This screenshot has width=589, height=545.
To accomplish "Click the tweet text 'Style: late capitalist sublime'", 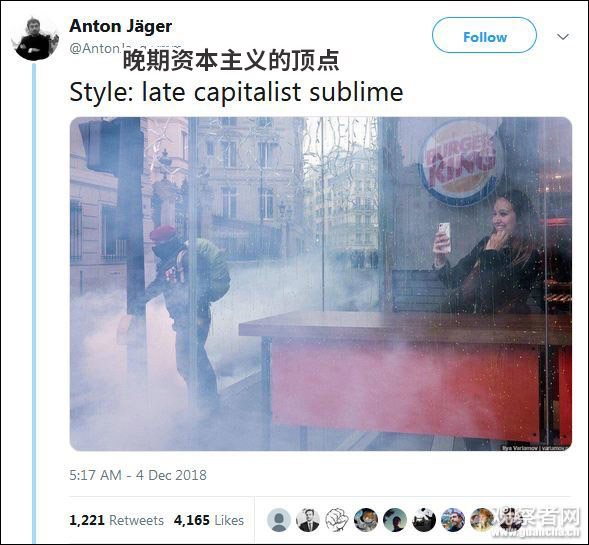I will [x=236, y=92].
